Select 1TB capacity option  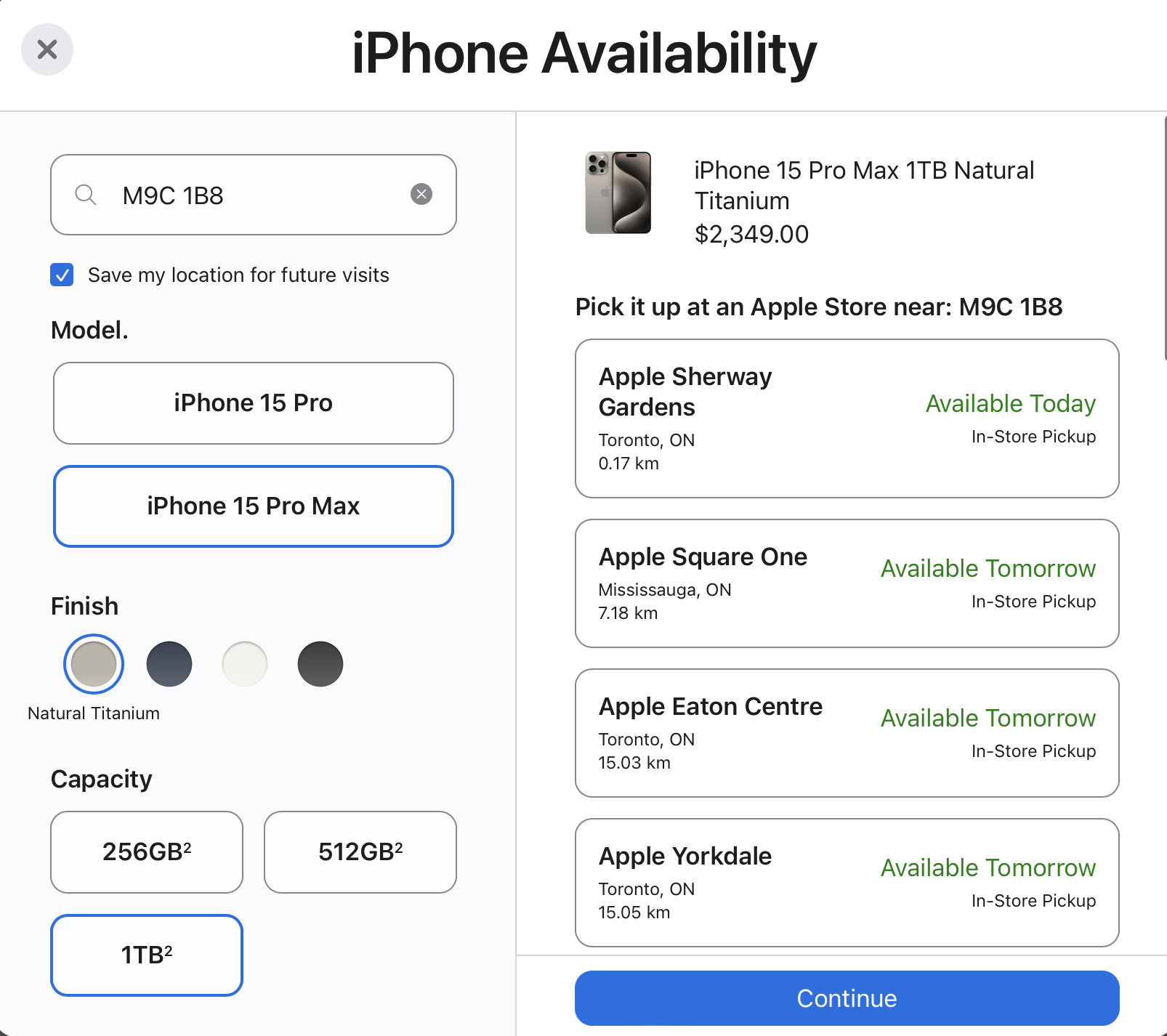[147, 955]
